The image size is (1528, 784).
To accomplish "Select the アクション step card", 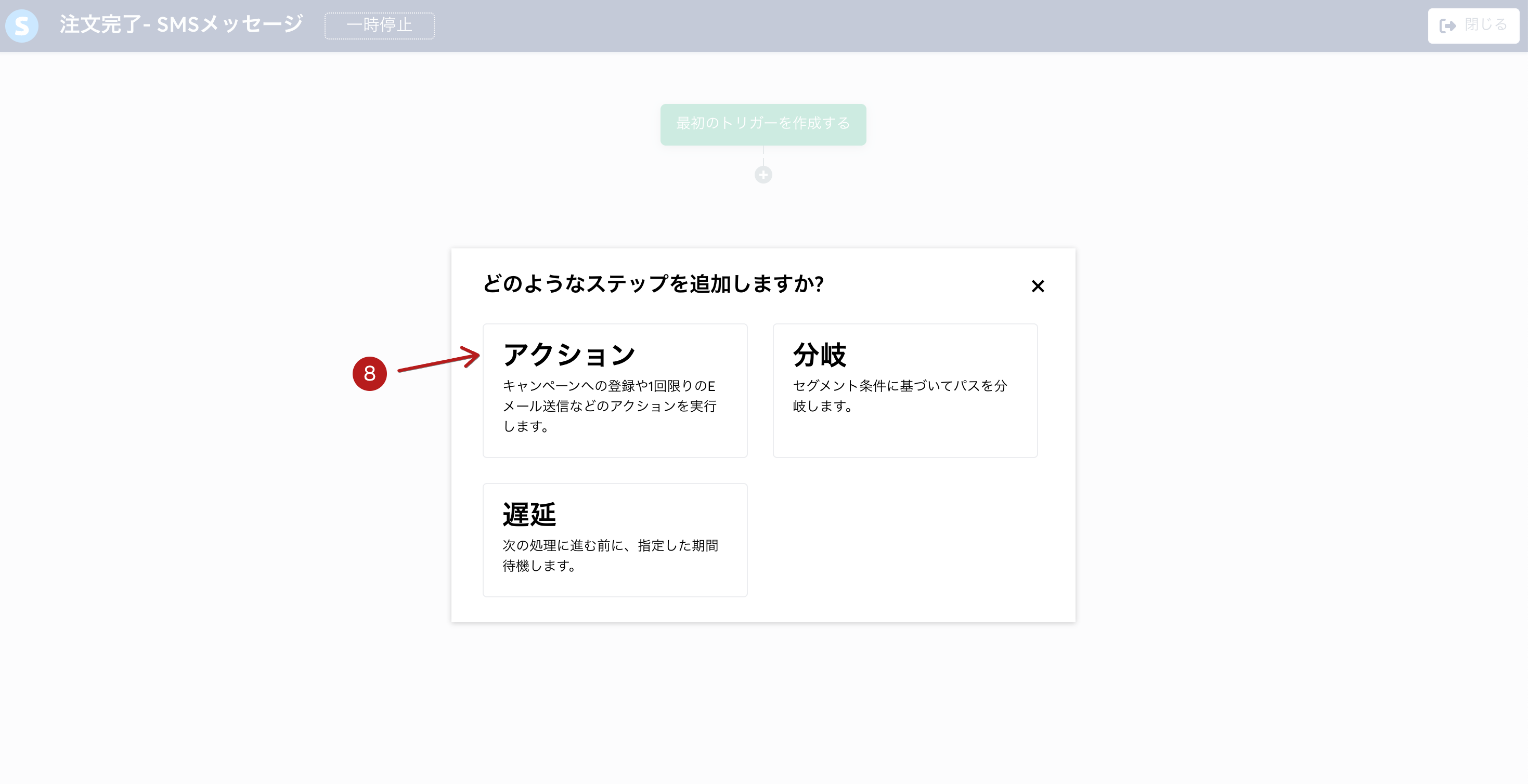I will [x=615, y=390].
